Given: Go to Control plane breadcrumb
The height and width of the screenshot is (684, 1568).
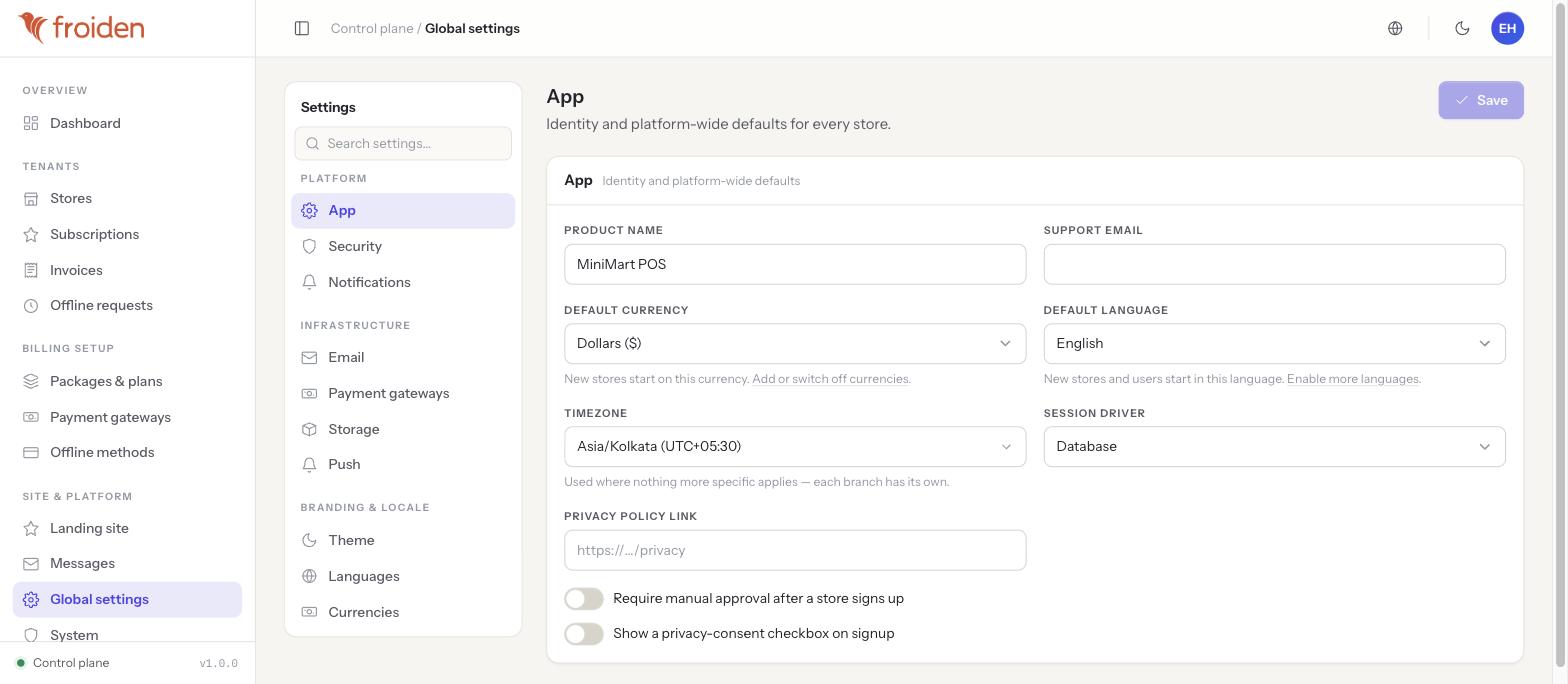Looking at the screenshot, I should coord(372,28).
